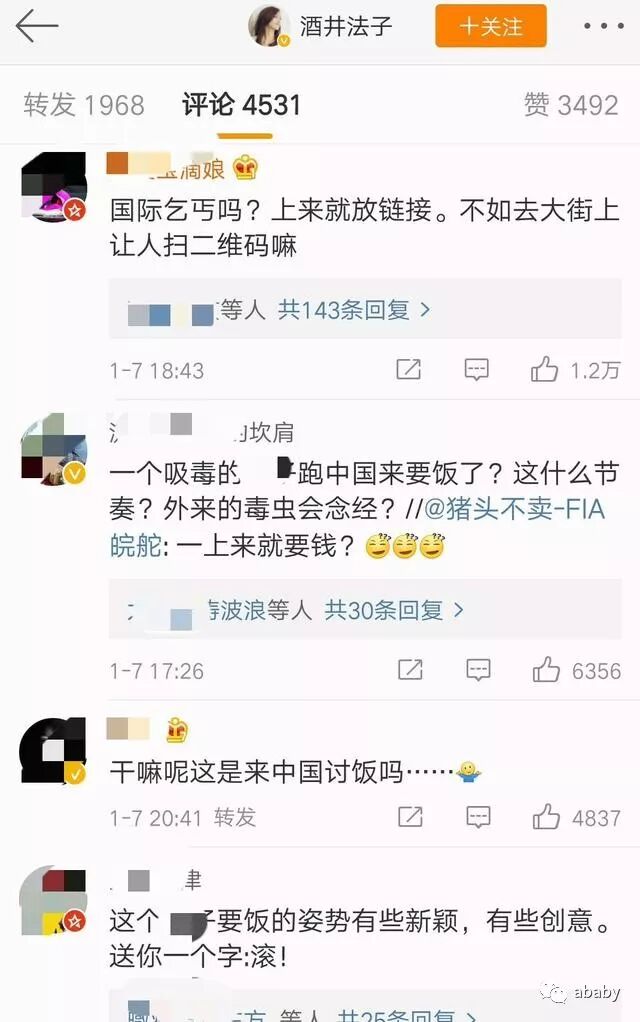The width and height of the screenshot is (640, 1022).
Task: Switch to the 赞 3492 tab
Action: (x=571, y=105)
